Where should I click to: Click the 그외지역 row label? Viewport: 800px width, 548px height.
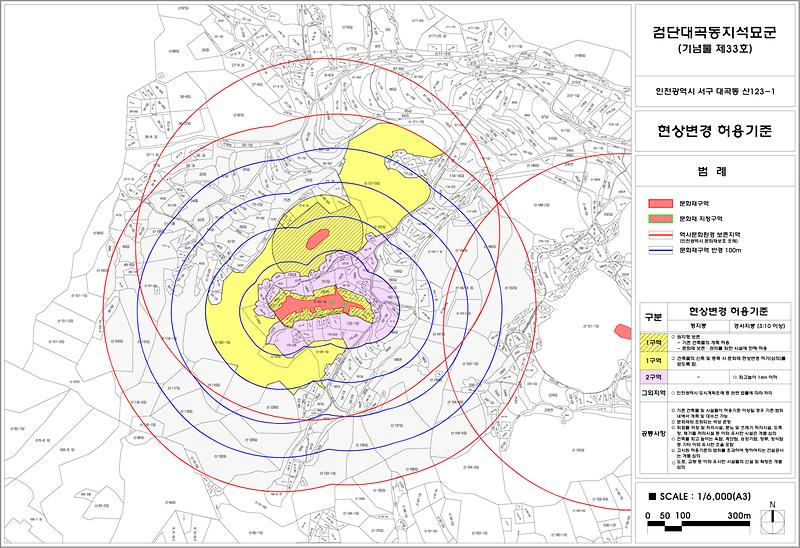click(x=654, y=393)
